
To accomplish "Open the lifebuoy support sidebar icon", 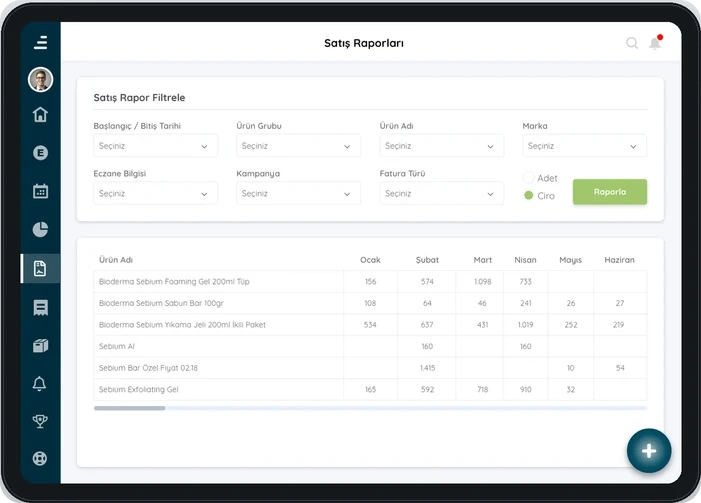I will (40, 459).
